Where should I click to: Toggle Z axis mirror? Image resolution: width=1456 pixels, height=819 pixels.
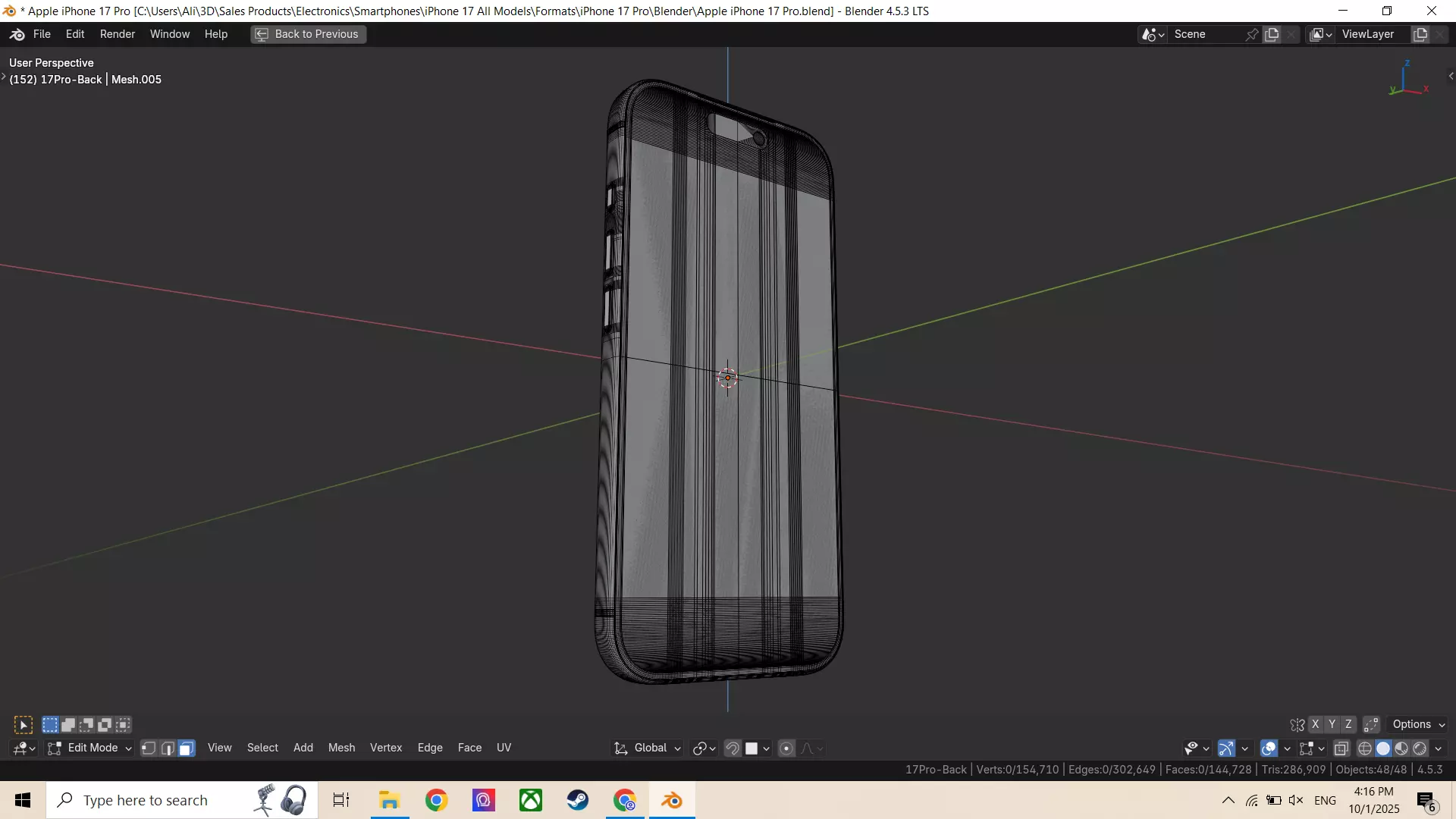1348,725
